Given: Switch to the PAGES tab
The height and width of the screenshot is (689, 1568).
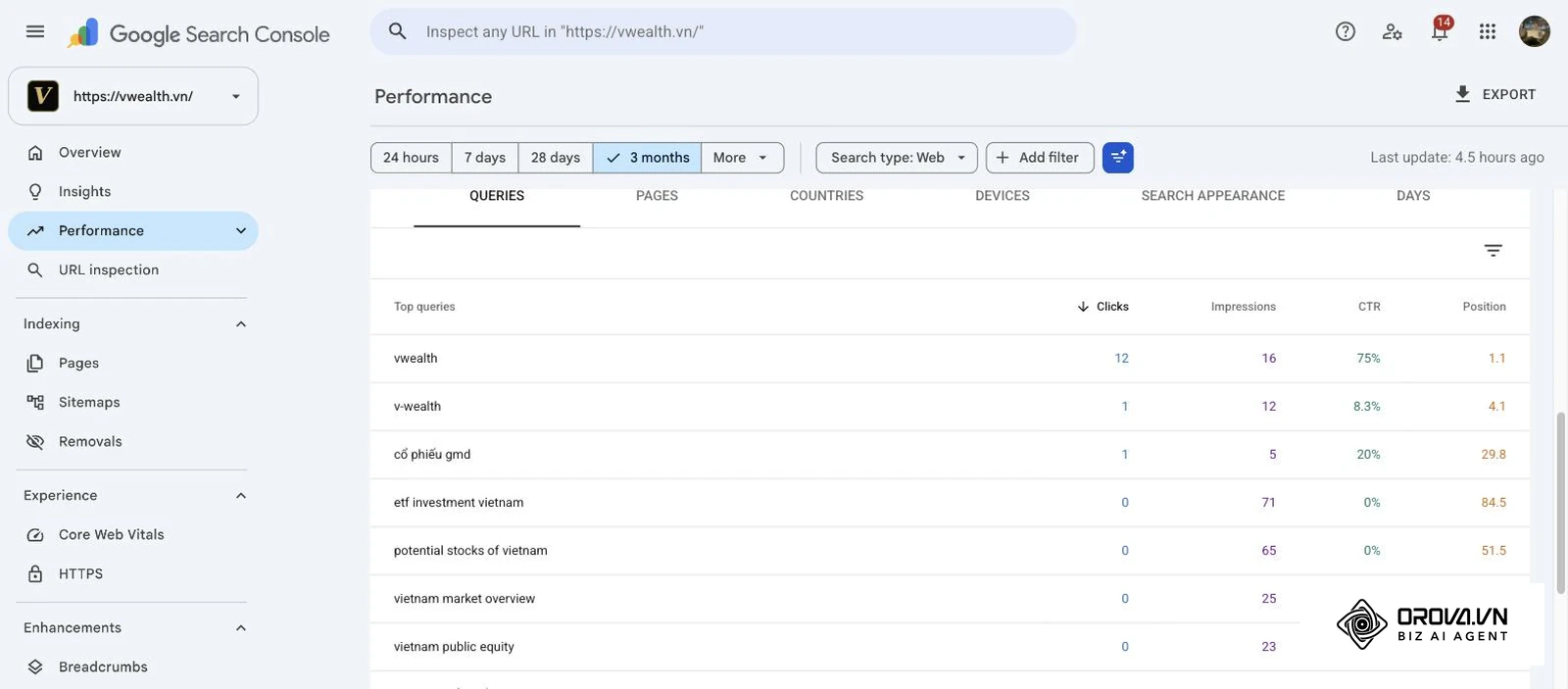Looking at the screenshot, I should (x=657, y=196).
